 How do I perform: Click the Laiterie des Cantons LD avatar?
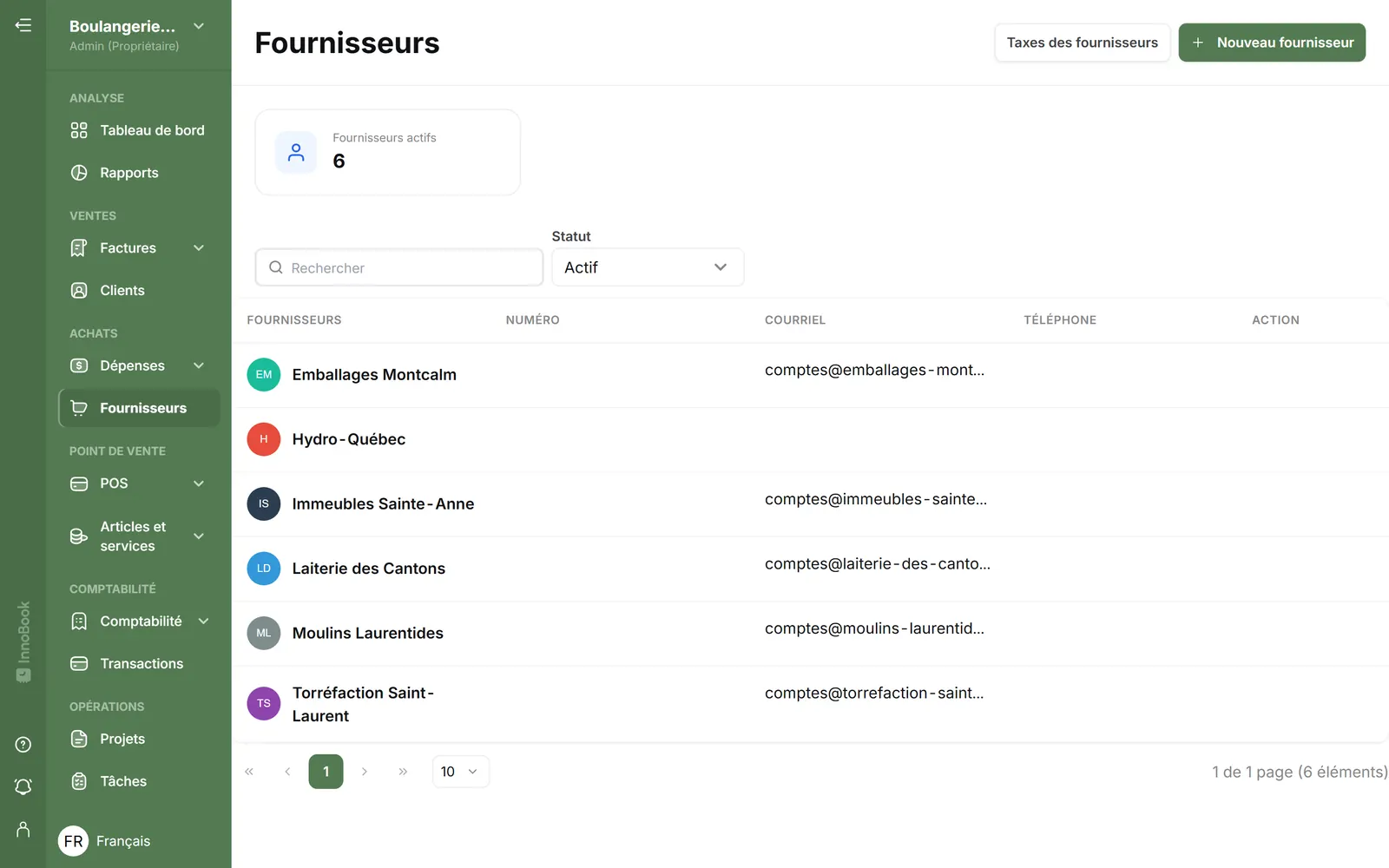(x=264, y=569)
